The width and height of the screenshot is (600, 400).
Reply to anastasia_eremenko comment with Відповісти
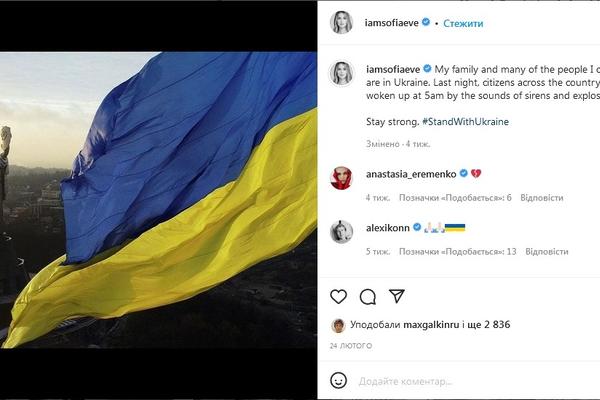click(541, 198)
